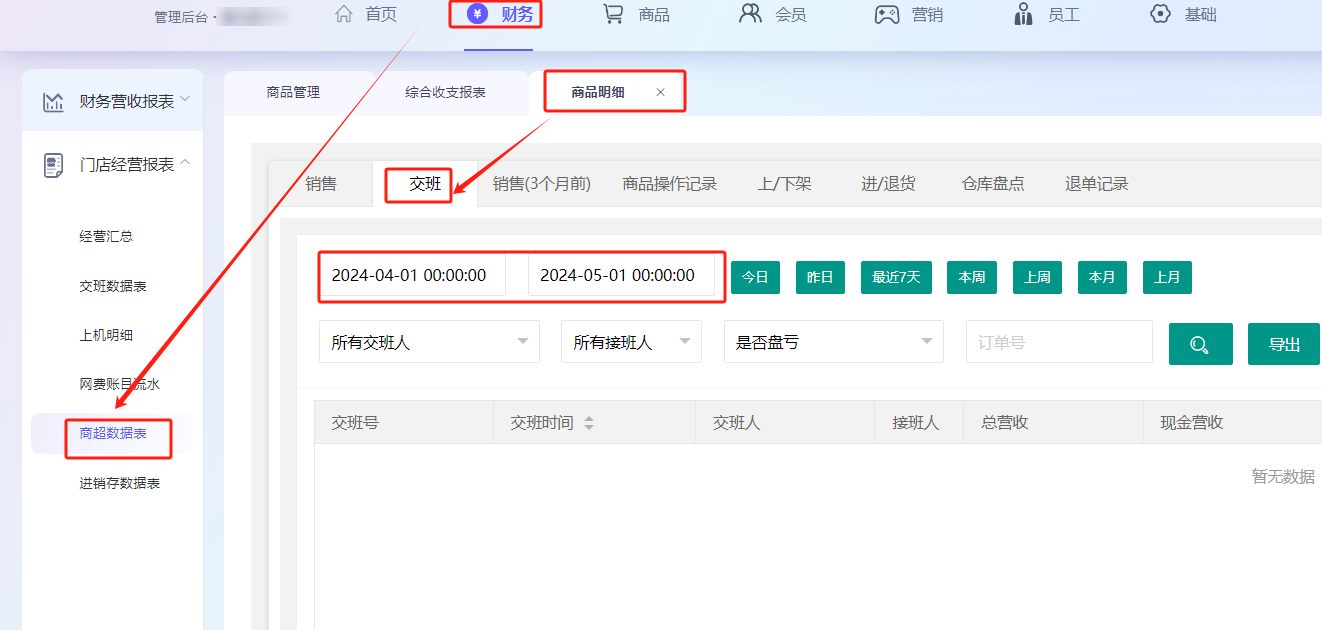Sort by 交班时间 column arrows

[589, 423]
